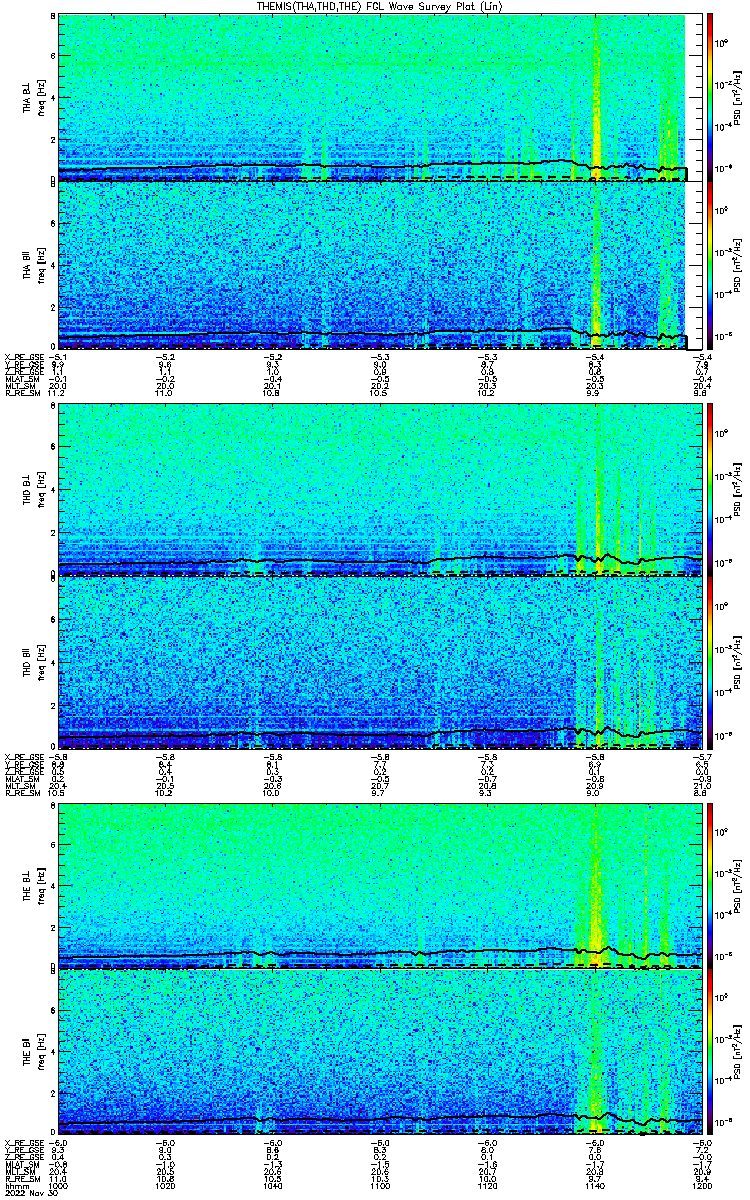The image size is (750, 1200).
Task: Select the THA B-perpendicular spectrogram panel
Action: tap(373, 97)
